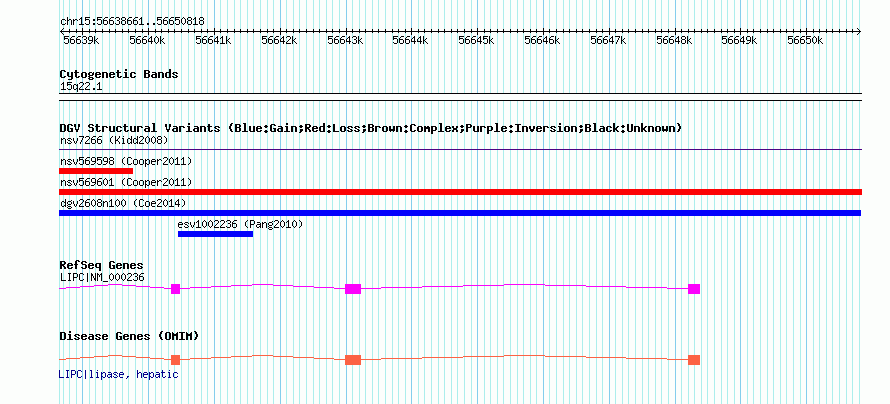Select the dgv2608n100 blue gain bar
Image resolution: width=890 pixels, height=404 pixels.
coord(460,213)
